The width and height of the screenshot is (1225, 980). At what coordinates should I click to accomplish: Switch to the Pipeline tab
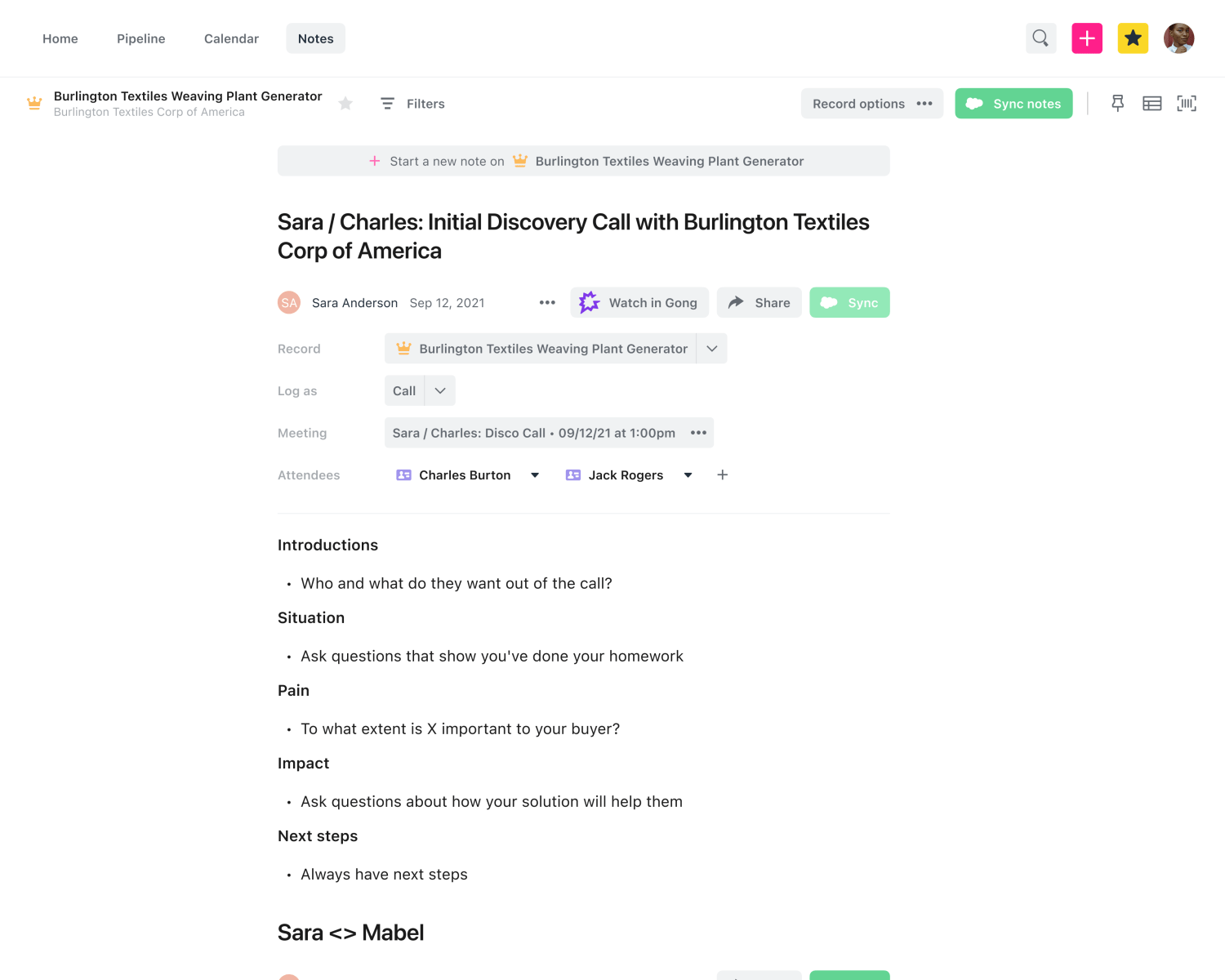tap(141, 38)
